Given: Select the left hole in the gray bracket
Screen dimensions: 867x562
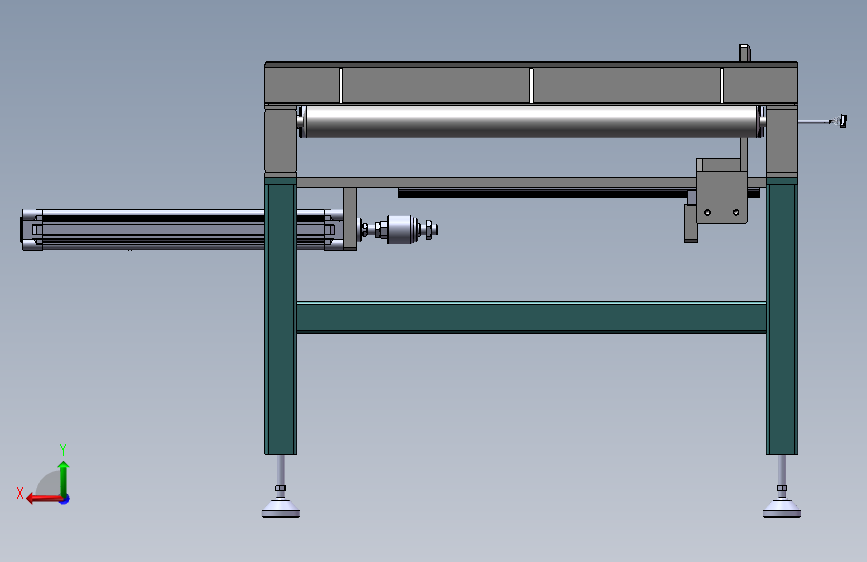Looking at the screenshot, I should coord(707,212).
